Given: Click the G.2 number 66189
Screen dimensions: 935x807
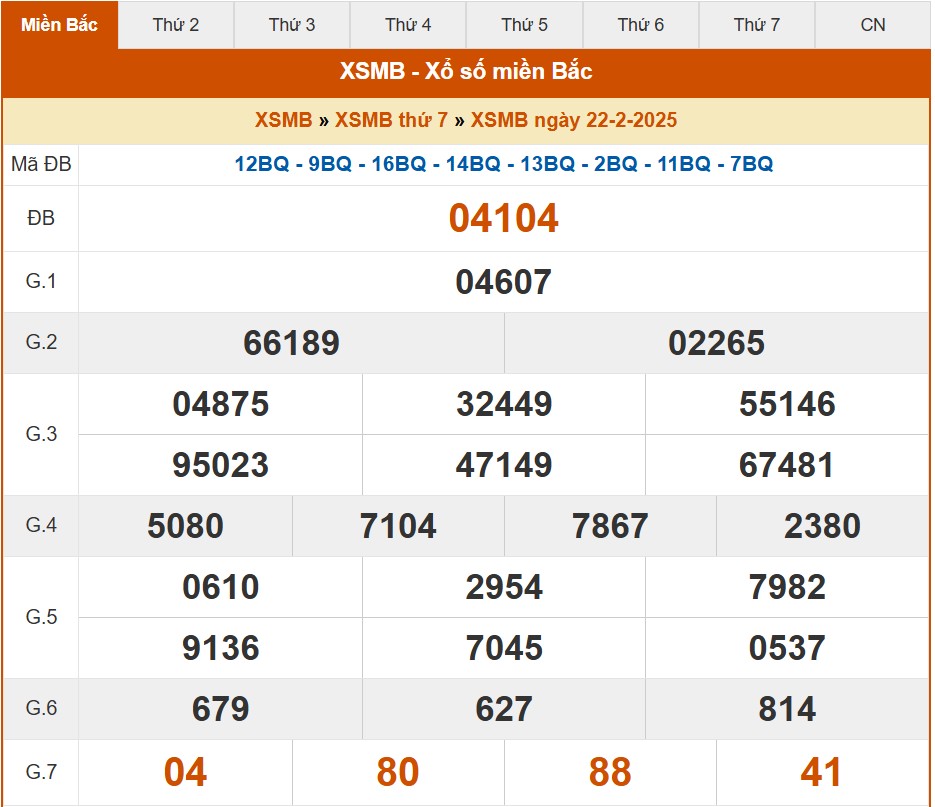Looking at the screenshot, I should (291, 343).
